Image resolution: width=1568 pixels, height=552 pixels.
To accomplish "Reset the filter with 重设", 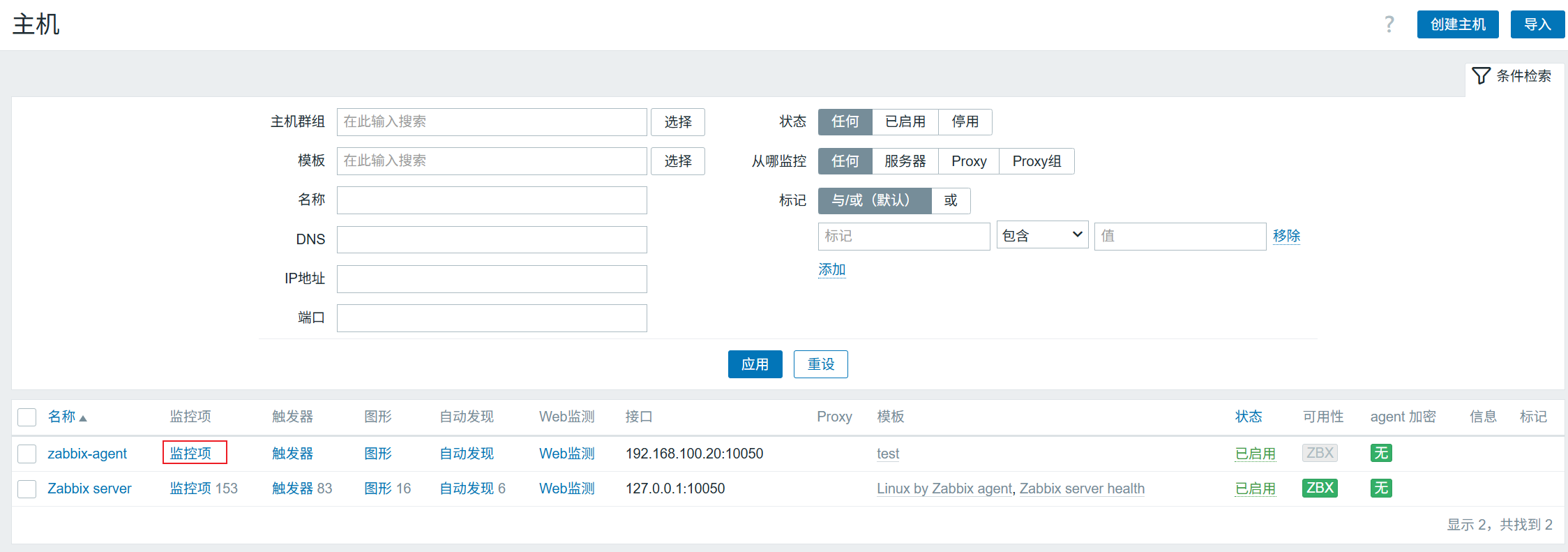I will 821,364.
